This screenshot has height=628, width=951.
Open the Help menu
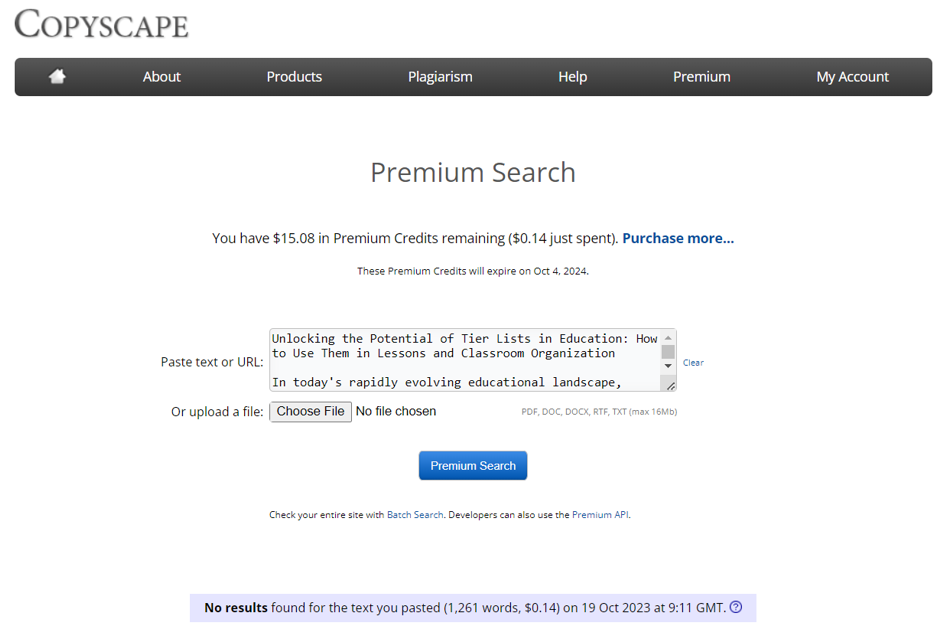(x=572, y=77)
